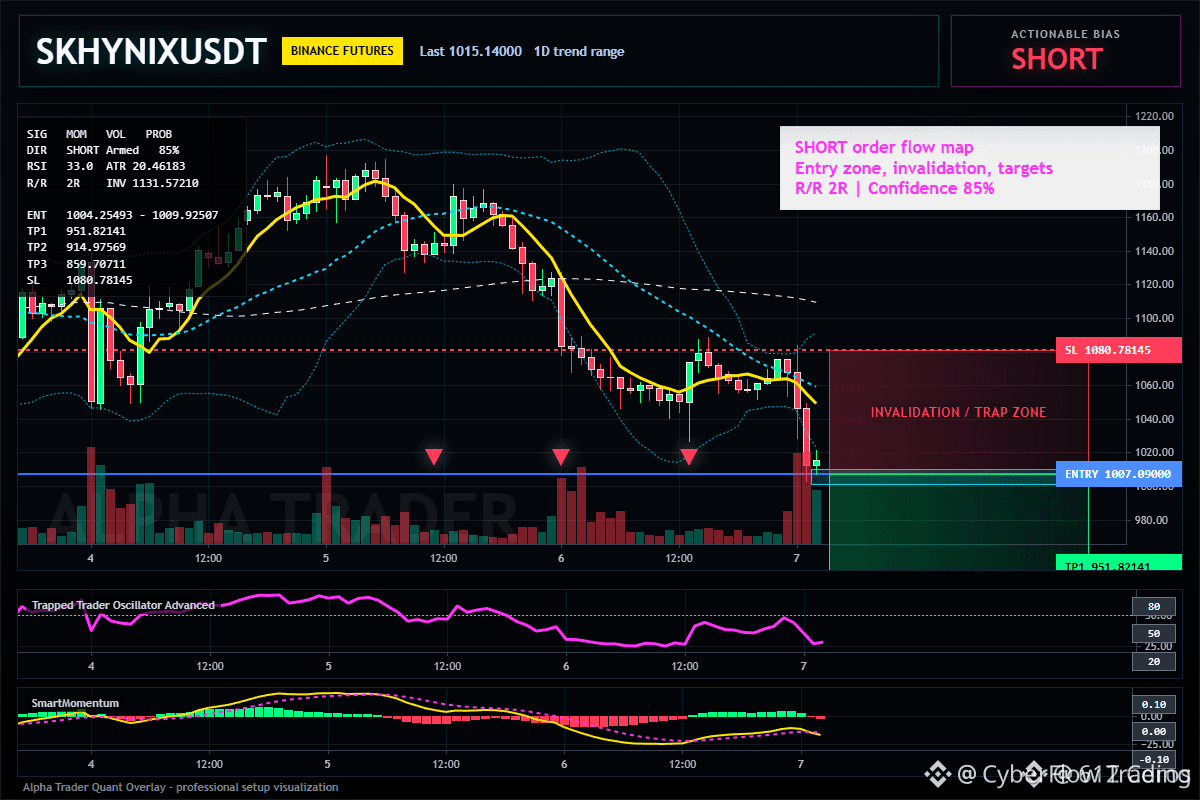1200x800 pixels.
Task: Click the R/R 2R | Confidence 85% annotation line
Action: (895, 188)
